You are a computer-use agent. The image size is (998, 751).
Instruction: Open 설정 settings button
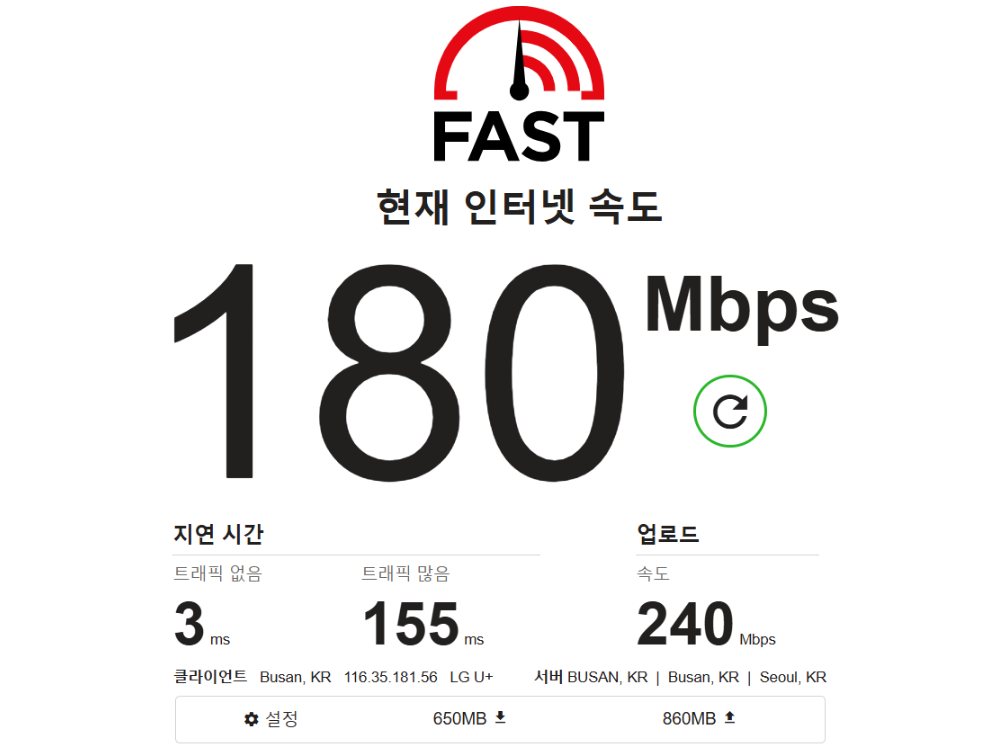click(272, 719)
